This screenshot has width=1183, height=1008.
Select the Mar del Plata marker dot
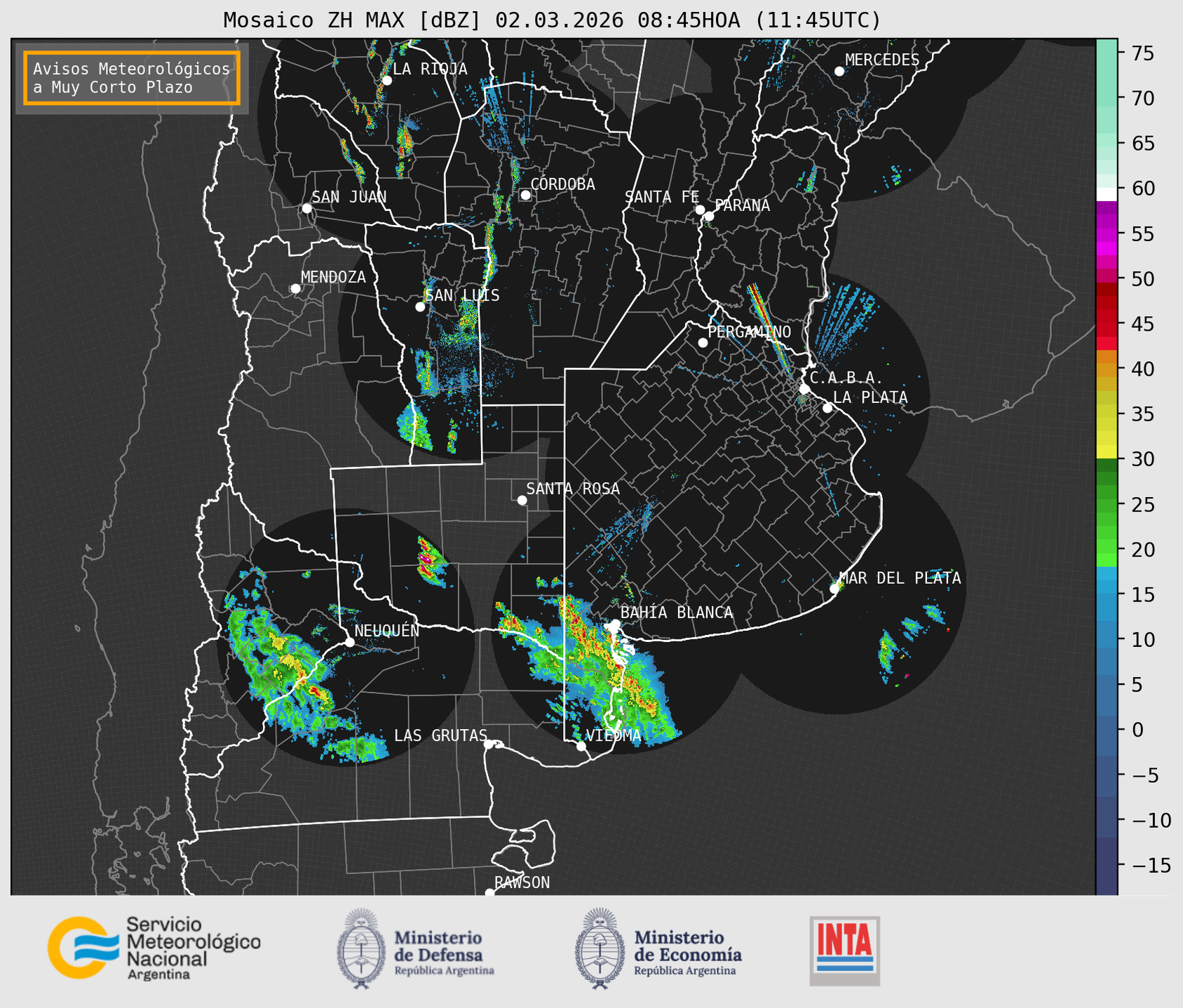[834, 588]
